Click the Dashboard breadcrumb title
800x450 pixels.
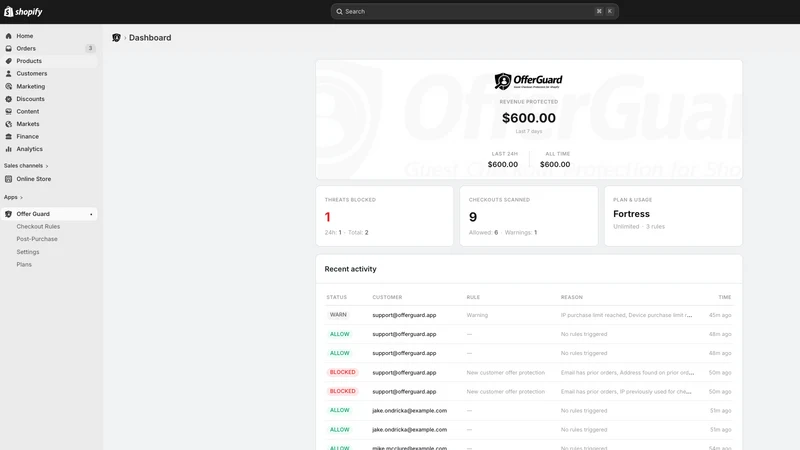[x=150, y=38]
